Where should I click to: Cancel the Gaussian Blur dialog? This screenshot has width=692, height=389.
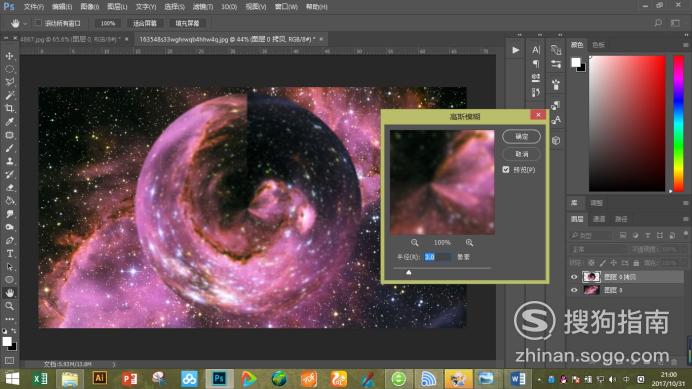click(521, 154)
